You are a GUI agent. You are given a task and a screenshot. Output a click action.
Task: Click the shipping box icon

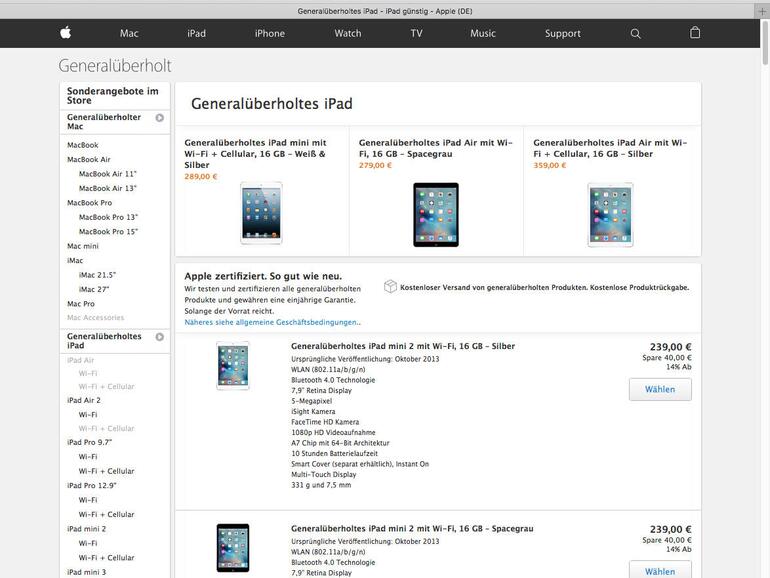[x=390, y=286]
